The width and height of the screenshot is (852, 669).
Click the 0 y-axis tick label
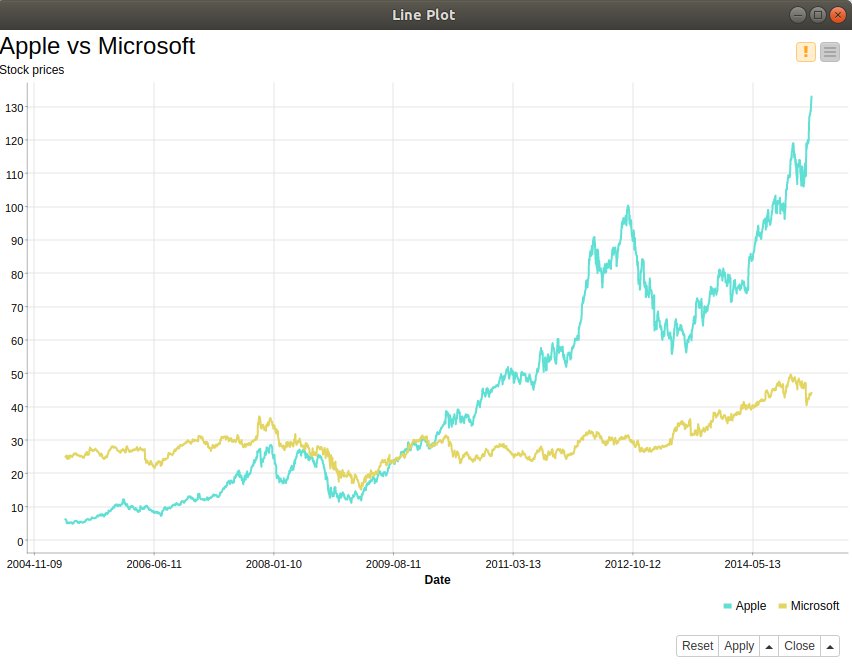20,541
